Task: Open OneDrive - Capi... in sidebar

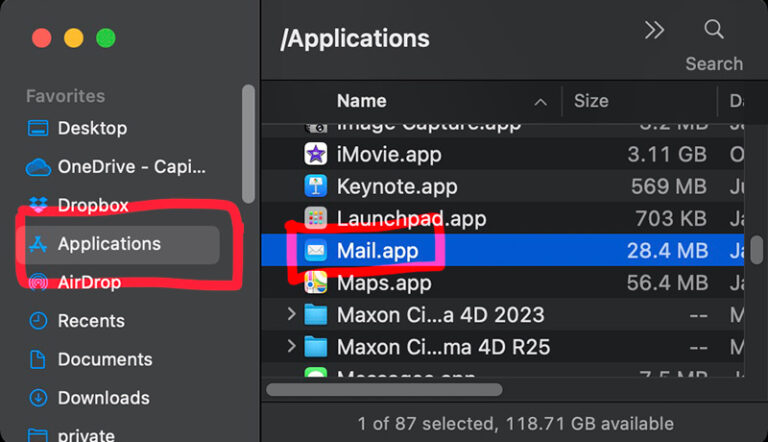Action: [132, 167]
